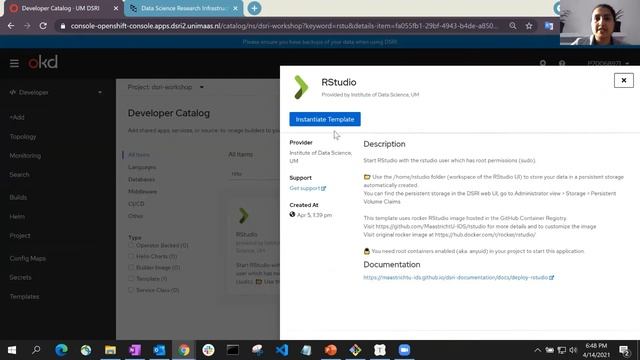This screenshot has width=640, height=360.
Task: Open the +Add navigation item
Action: click(x=17, y=118)
